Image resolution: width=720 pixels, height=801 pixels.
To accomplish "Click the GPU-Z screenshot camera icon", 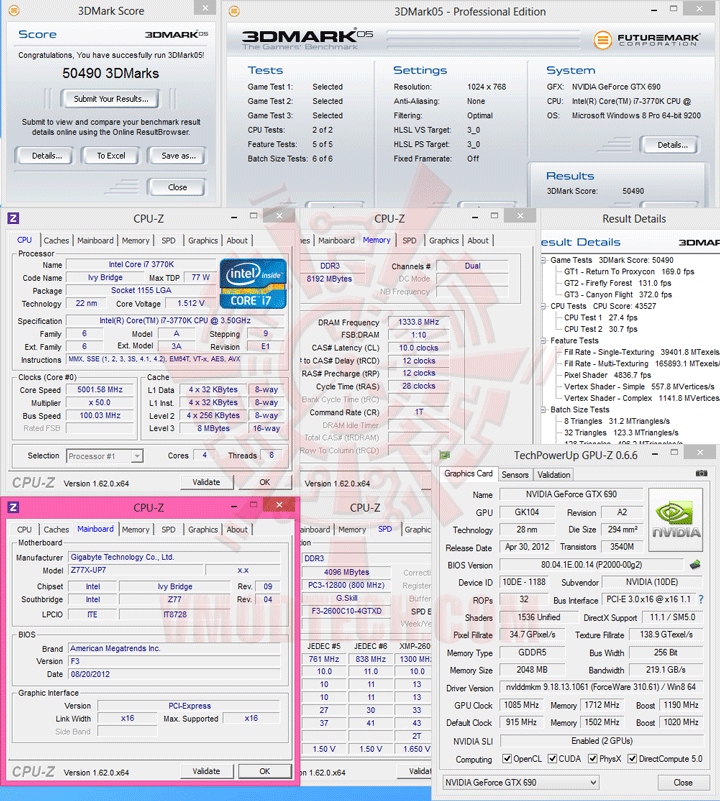I will (x=702, y=474).
